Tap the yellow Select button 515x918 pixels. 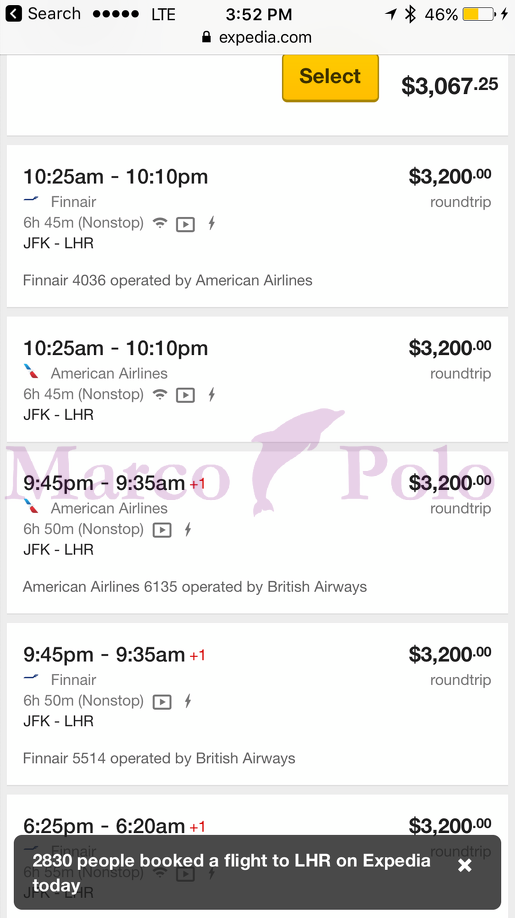tap(330, 77)
